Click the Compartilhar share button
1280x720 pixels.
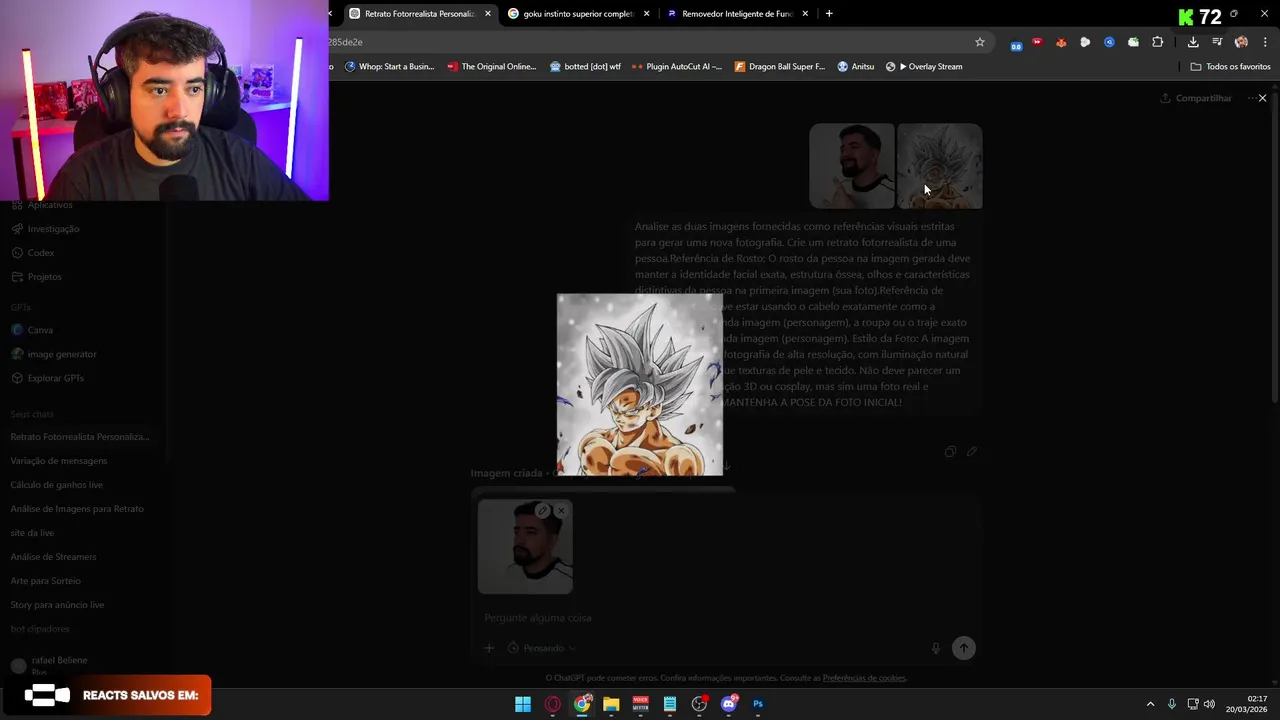point(1196,98)
